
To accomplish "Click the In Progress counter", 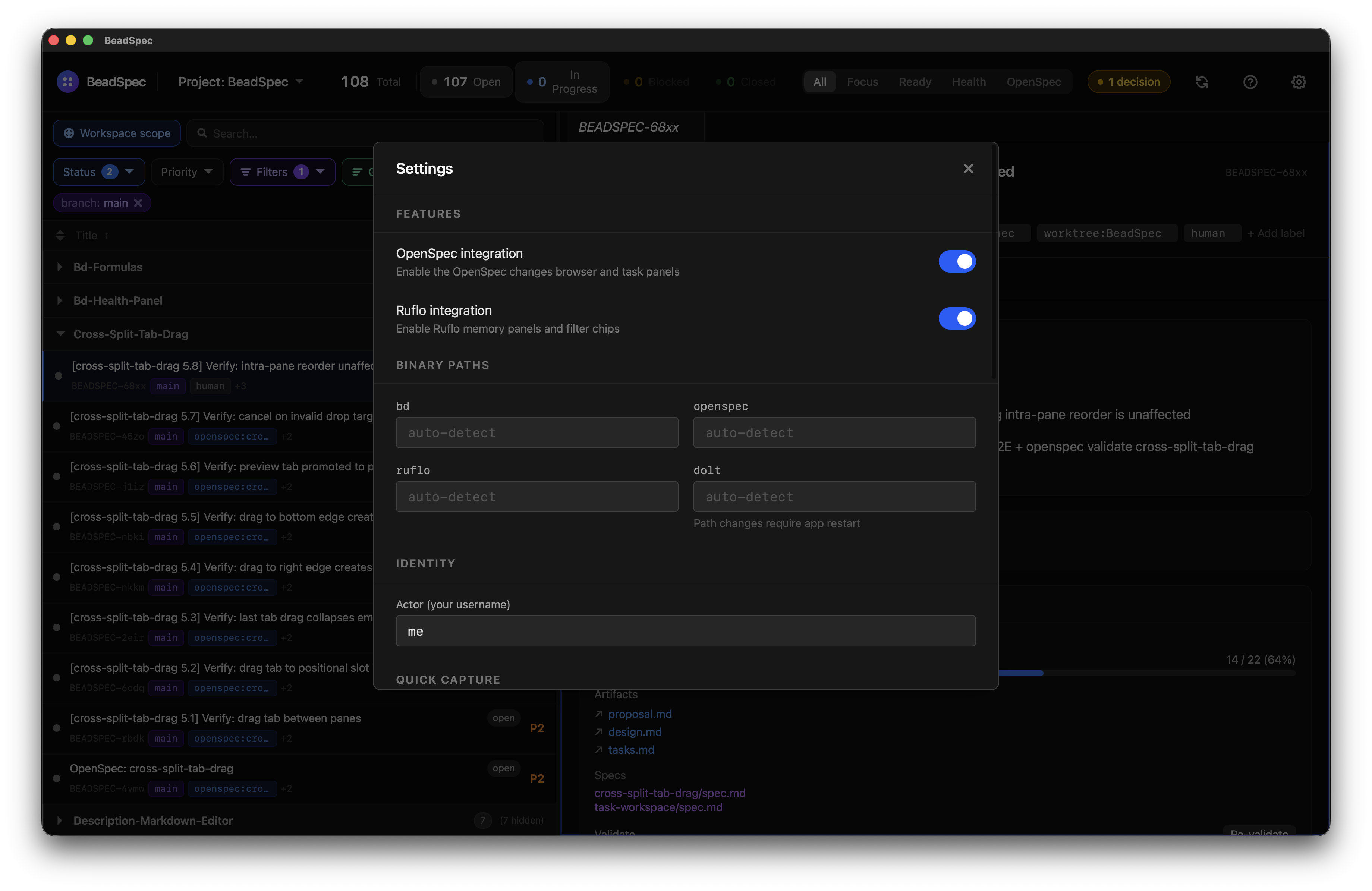I will click(561, 82).
